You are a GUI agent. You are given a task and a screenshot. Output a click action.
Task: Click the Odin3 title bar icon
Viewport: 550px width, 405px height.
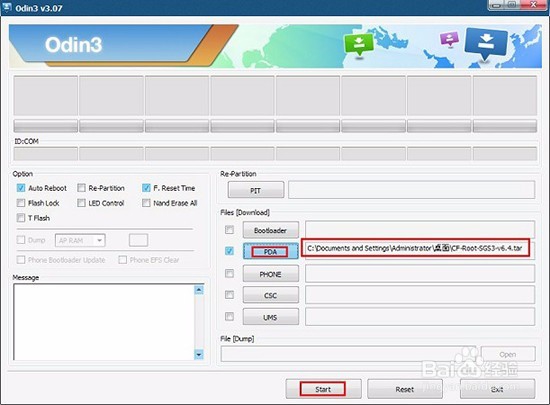[x=7, y=7]
